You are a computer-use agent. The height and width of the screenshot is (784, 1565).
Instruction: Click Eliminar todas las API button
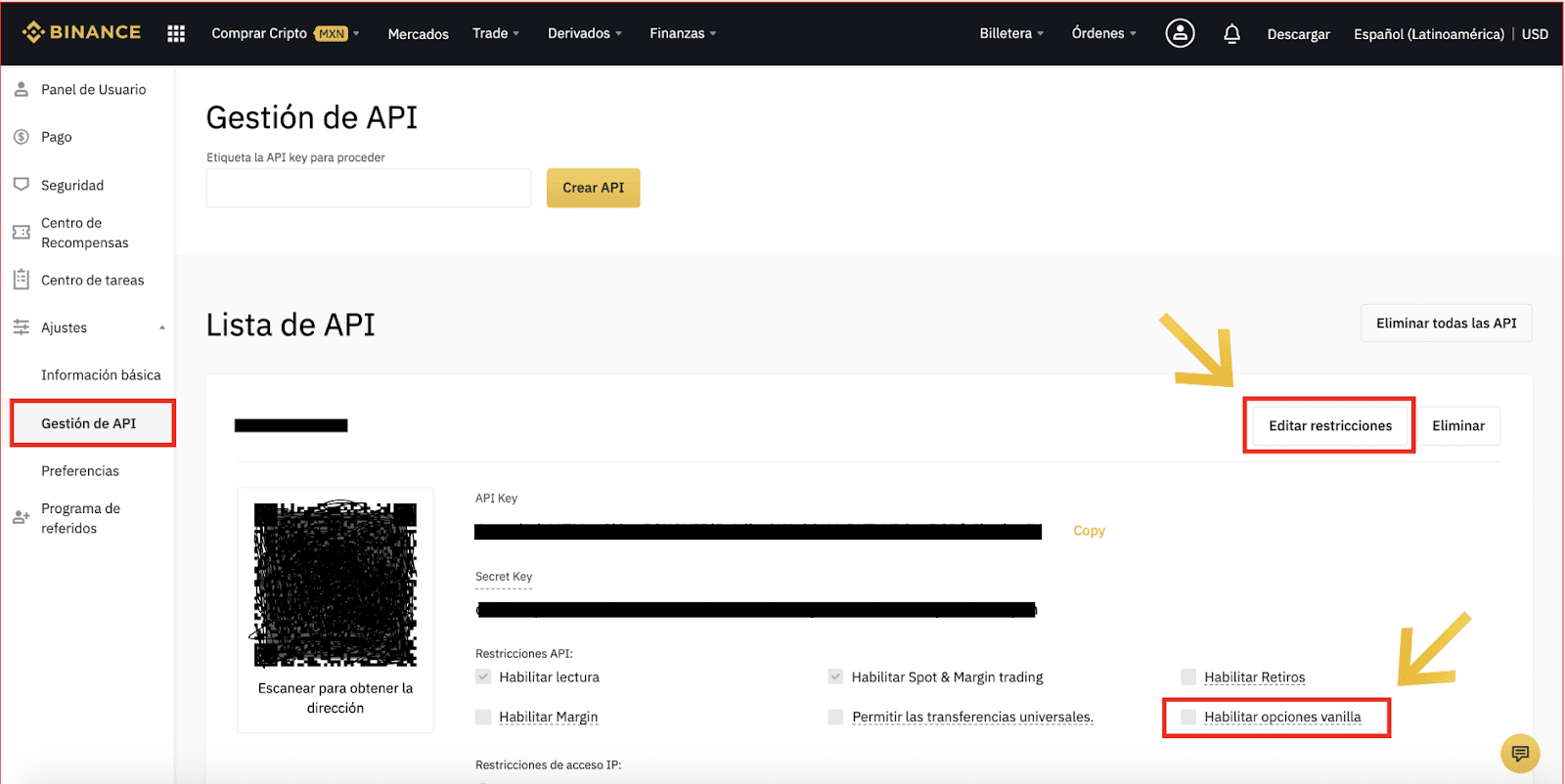pyautogui.click(x=1446, y=323)
